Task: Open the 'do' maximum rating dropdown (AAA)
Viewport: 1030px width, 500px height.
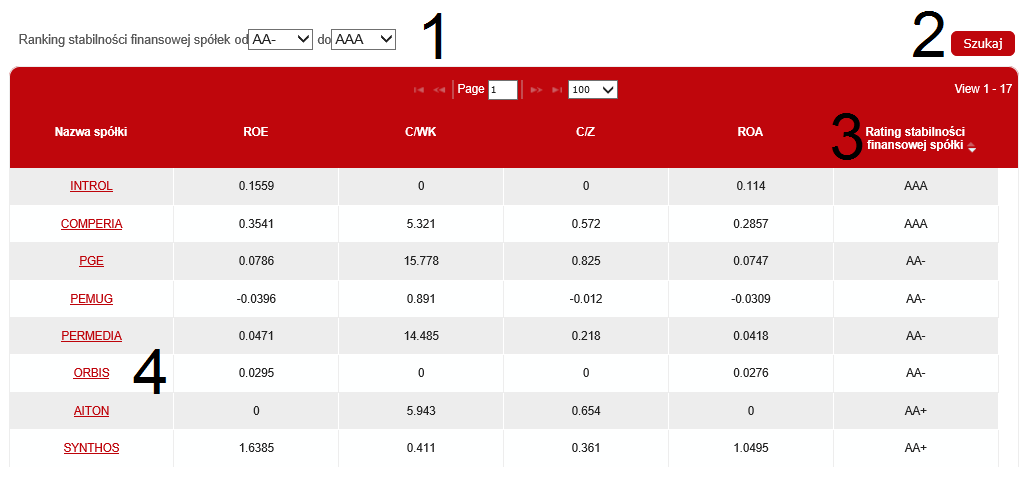Action: tap(364, 39)
